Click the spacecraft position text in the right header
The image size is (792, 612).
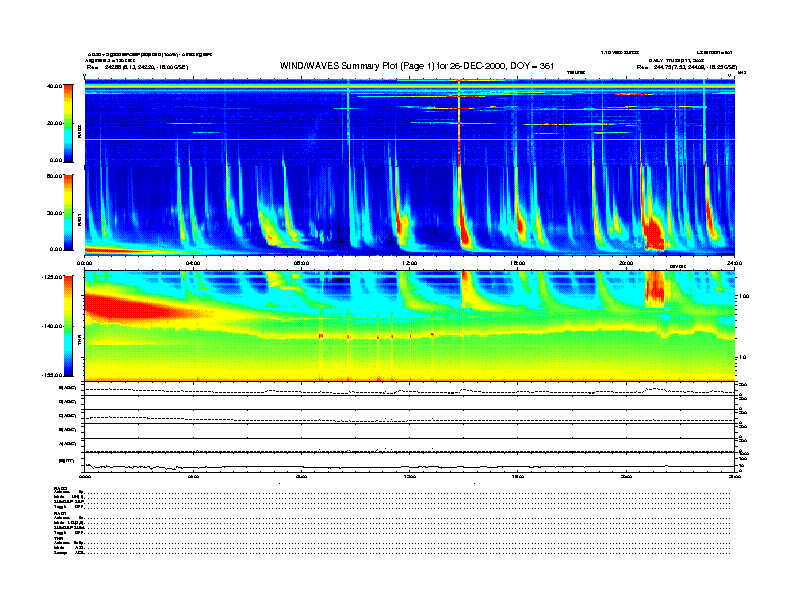click(687, 67)
